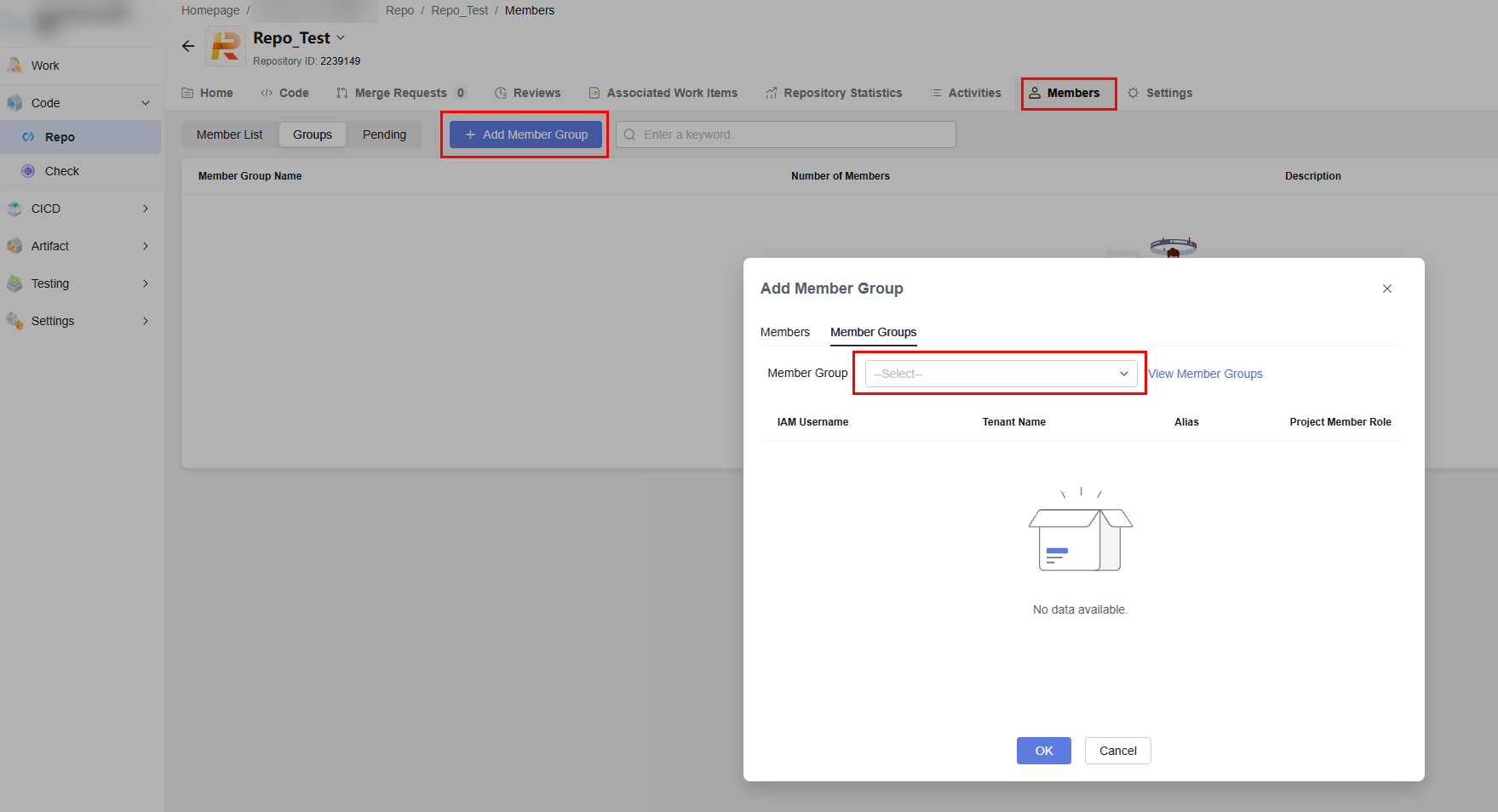Click the Cancel button
The width and height of the screenshot is (1498, 812).
(1118, 751)
